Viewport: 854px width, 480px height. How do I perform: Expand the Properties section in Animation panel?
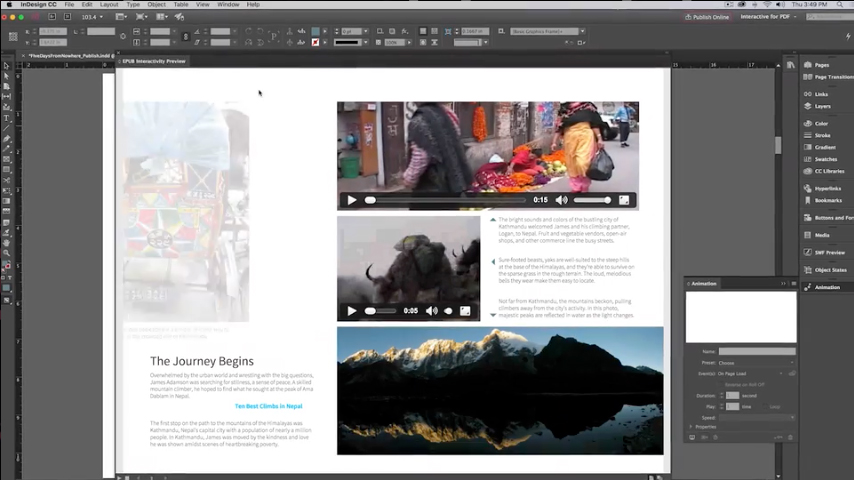tap(690, 427)
